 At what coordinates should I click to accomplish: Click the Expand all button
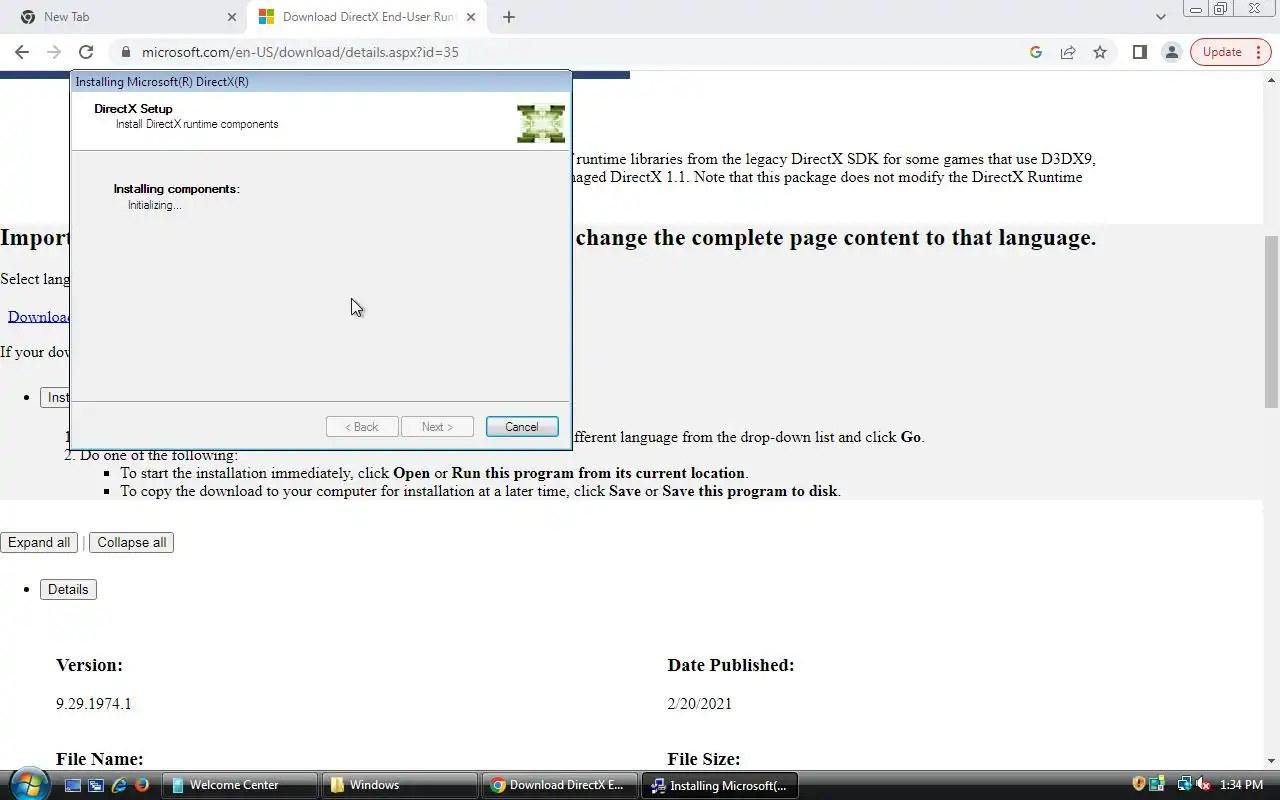tap(39, 542)
